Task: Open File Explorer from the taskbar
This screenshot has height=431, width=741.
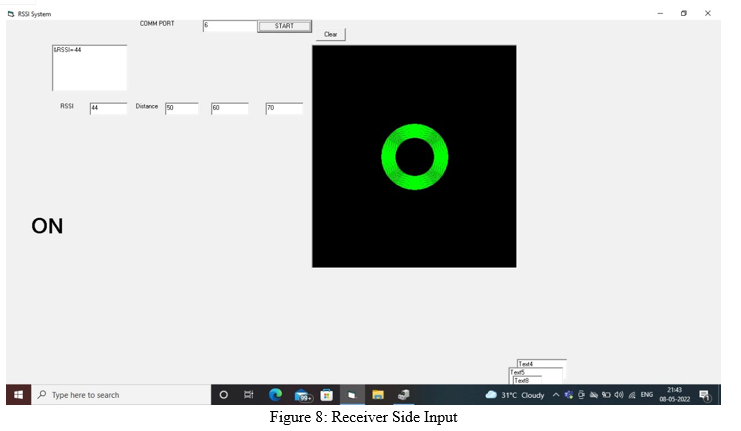Action: tap(378, 395)
